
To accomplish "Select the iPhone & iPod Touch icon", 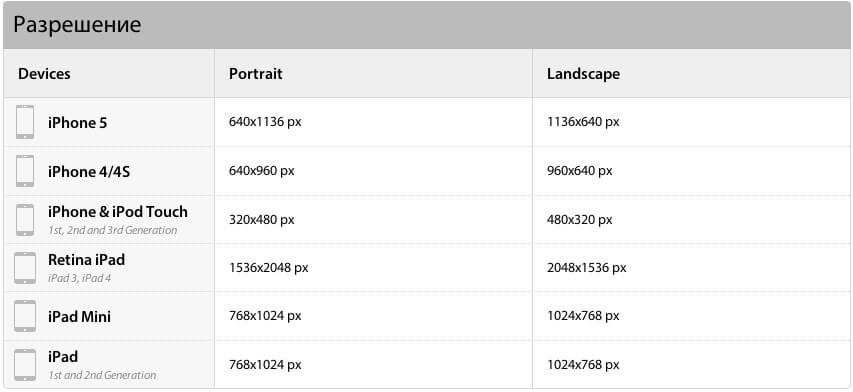I will point(25,220).
